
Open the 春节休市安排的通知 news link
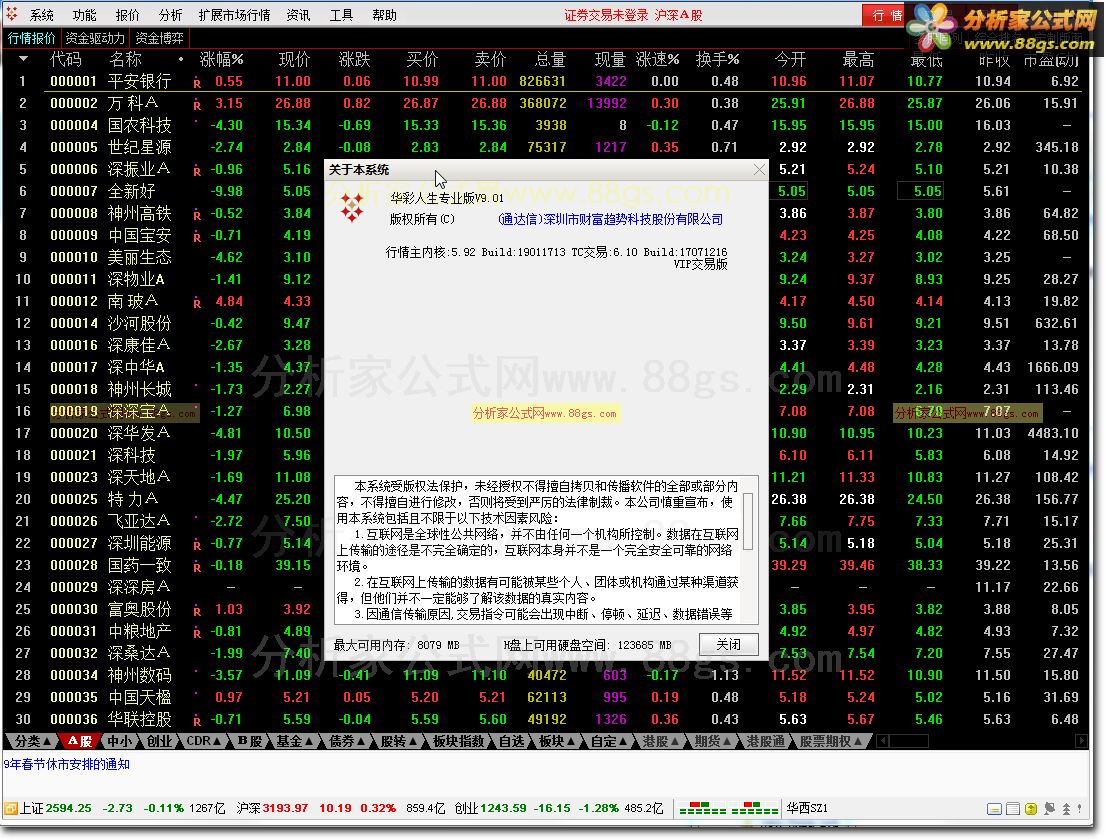[x=66, y=764]
